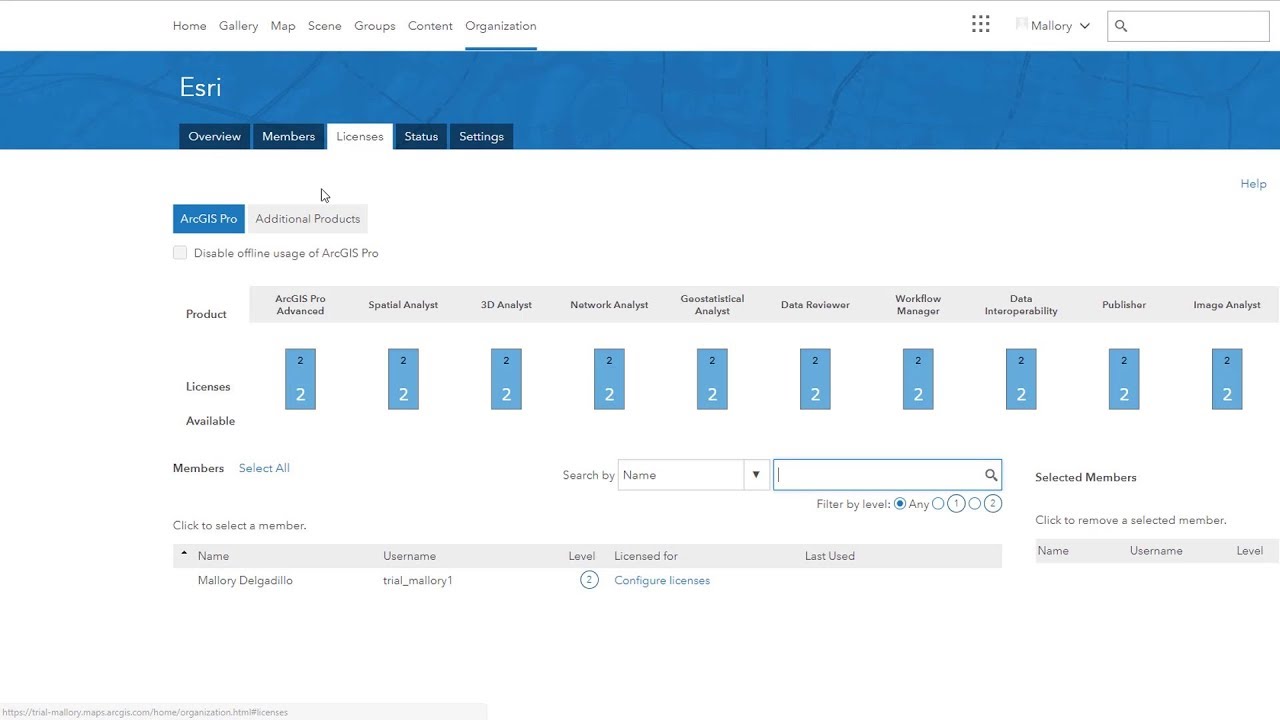Click the Publisher license bar

1124,379
